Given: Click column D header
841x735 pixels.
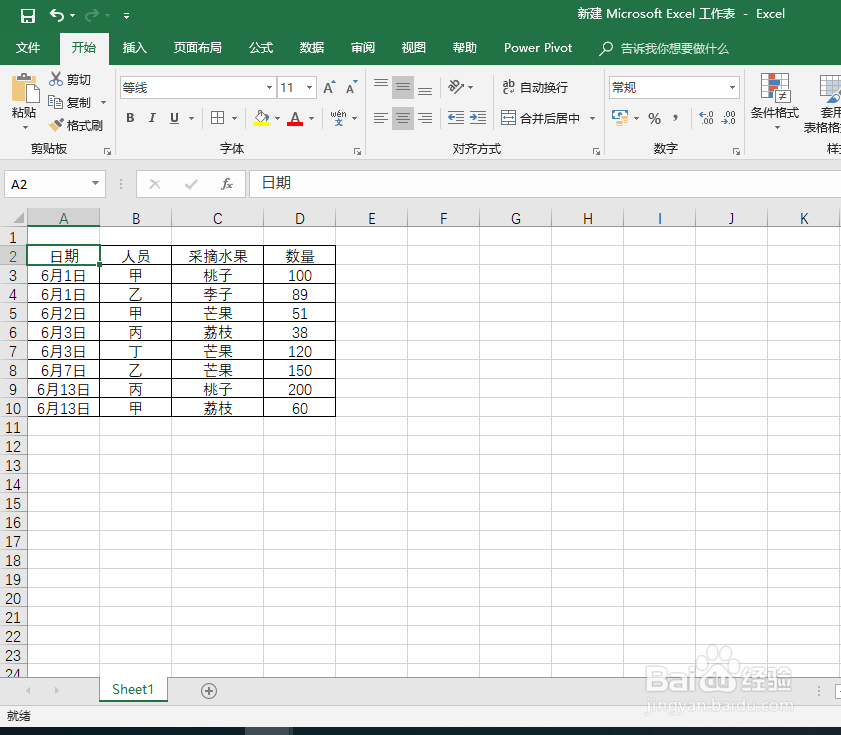Looking at the screenshot, I should click(300, 218).
